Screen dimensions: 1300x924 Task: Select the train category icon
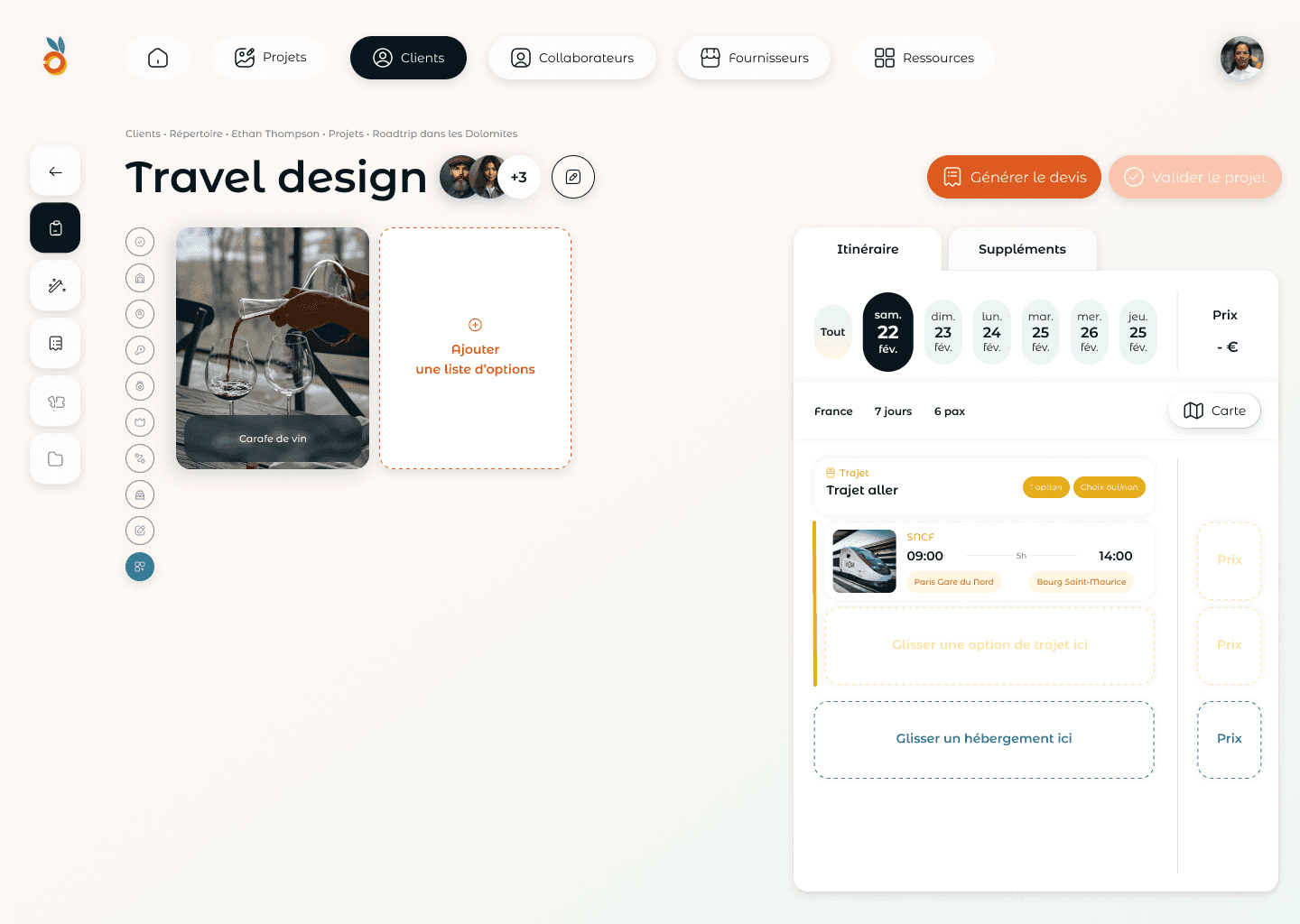point(140,494)
